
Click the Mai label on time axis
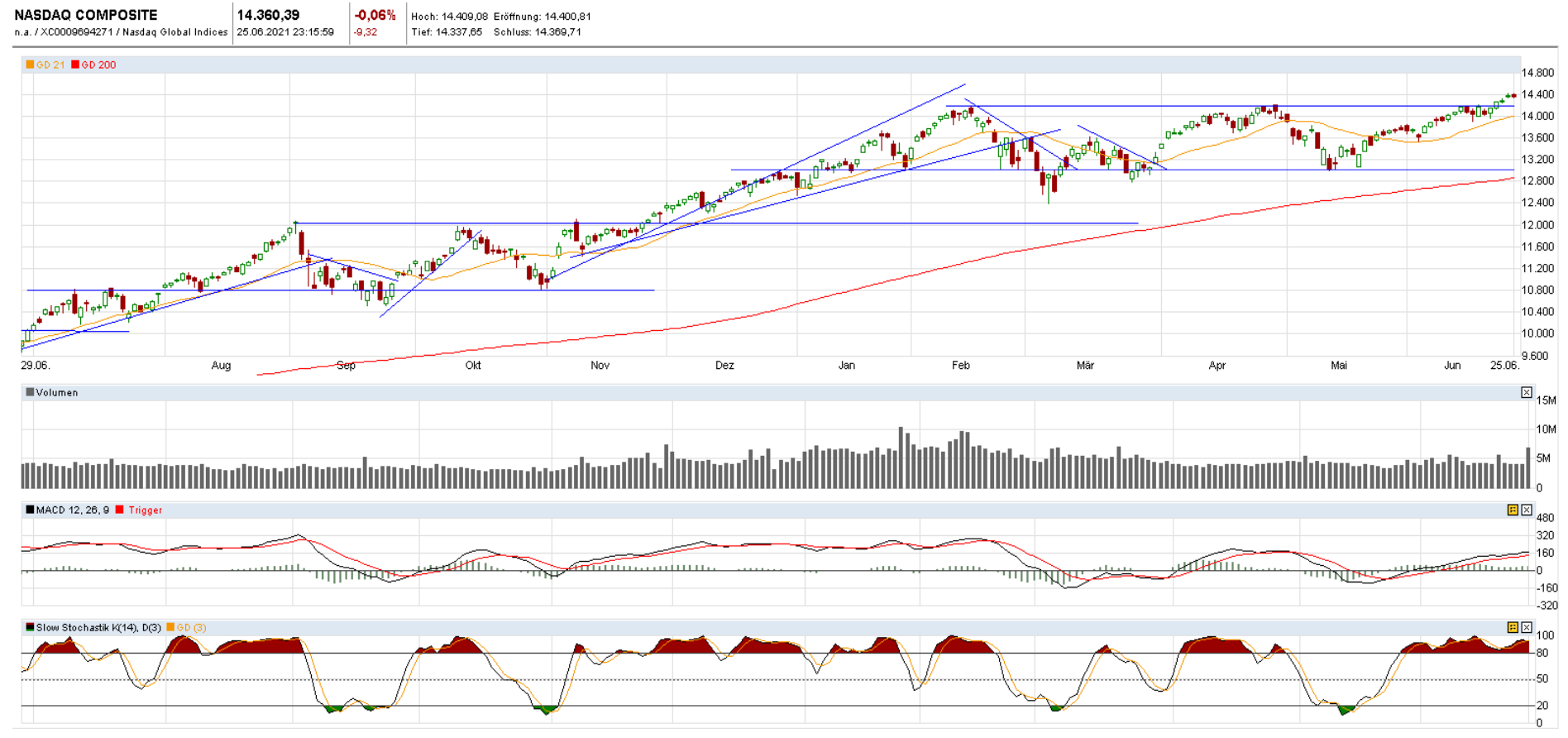[x=1339, y=366]
